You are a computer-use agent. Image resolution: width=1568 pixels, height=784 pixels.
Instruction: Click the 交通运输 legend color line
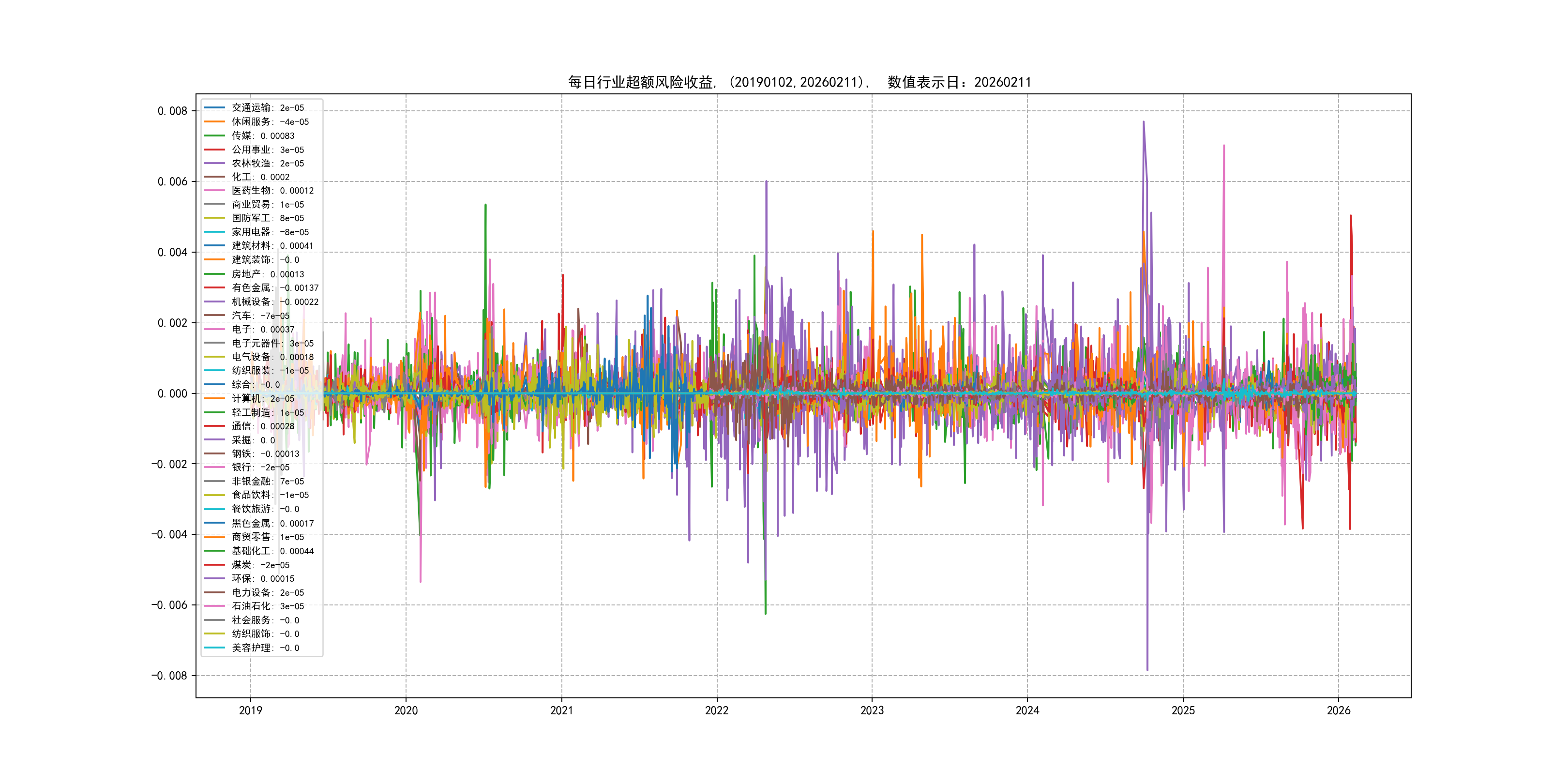coord(214,108)
